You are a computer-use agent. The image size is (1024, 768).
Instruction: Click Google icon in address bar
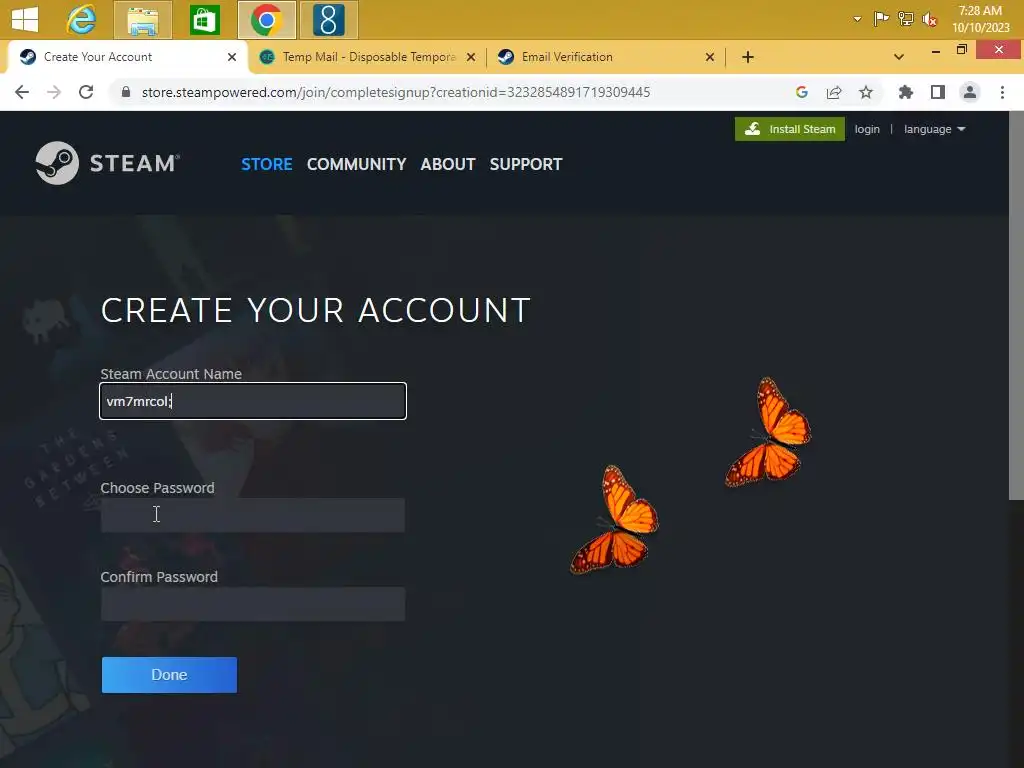pos(802,92)
